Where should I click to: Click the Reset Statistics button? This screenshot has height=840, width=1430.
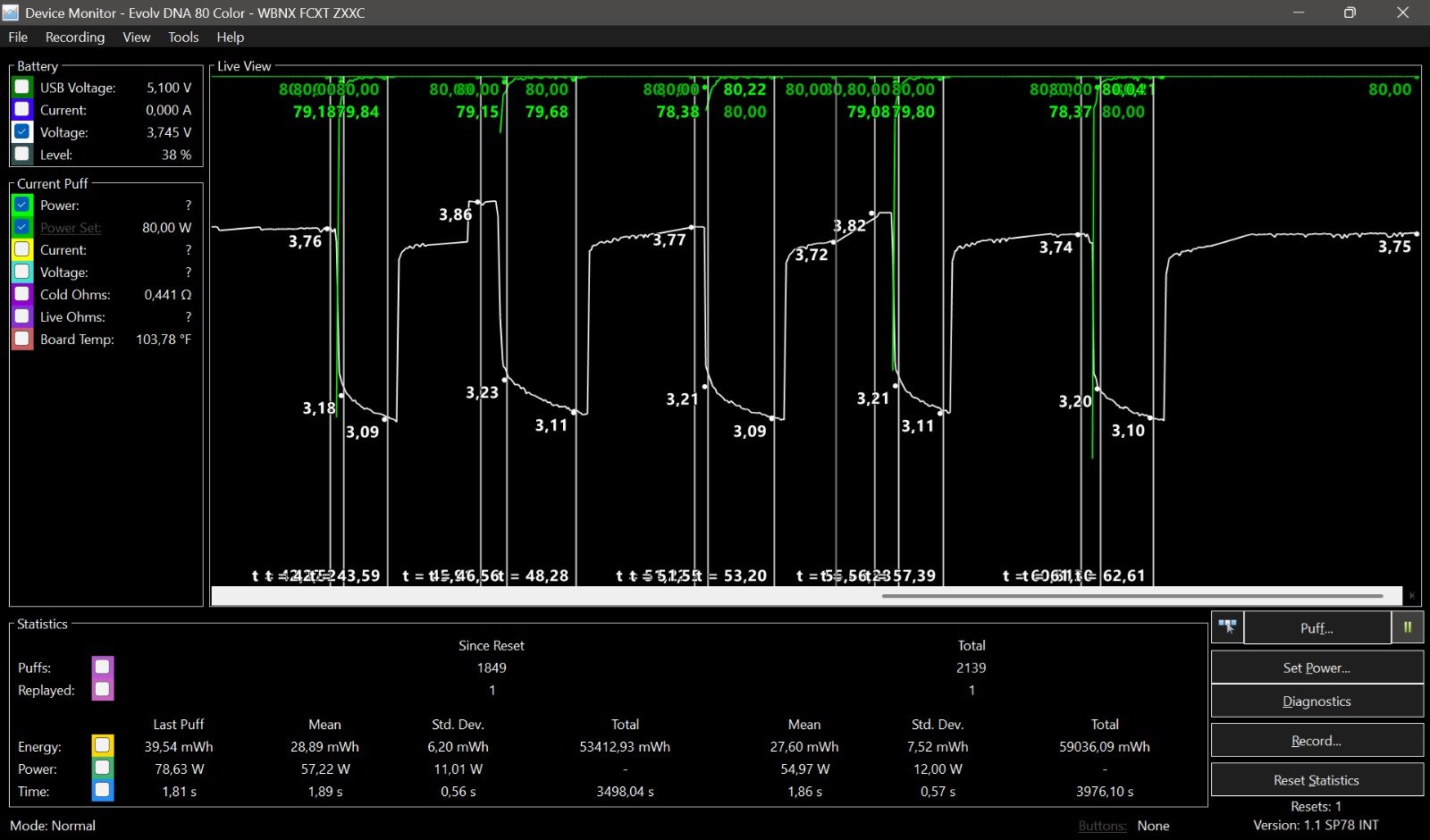[1316, 780]
